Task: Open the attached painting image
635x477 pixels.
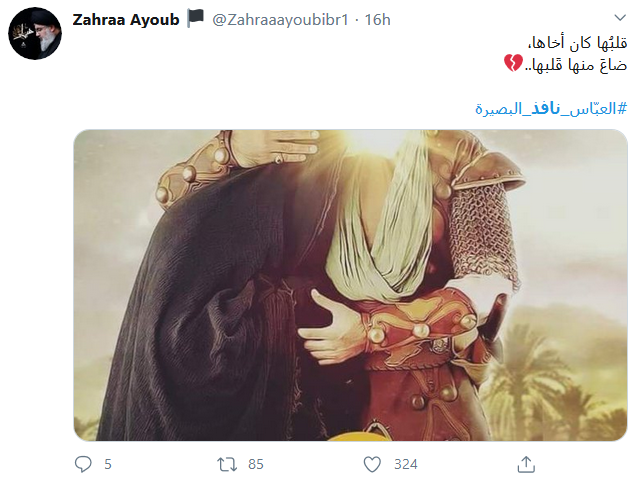Action: [x=350, y=285]
